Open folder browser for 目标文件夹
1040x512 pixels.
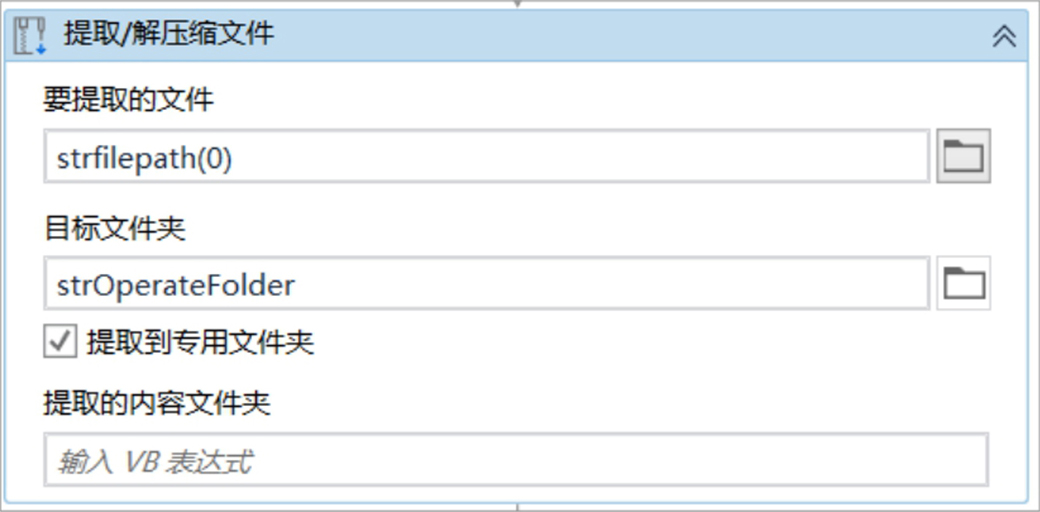coord(963,283)
